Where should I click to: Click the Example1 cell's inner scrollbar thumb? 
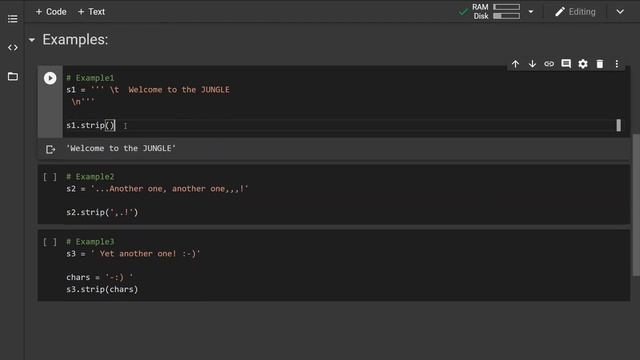[618, 125]
